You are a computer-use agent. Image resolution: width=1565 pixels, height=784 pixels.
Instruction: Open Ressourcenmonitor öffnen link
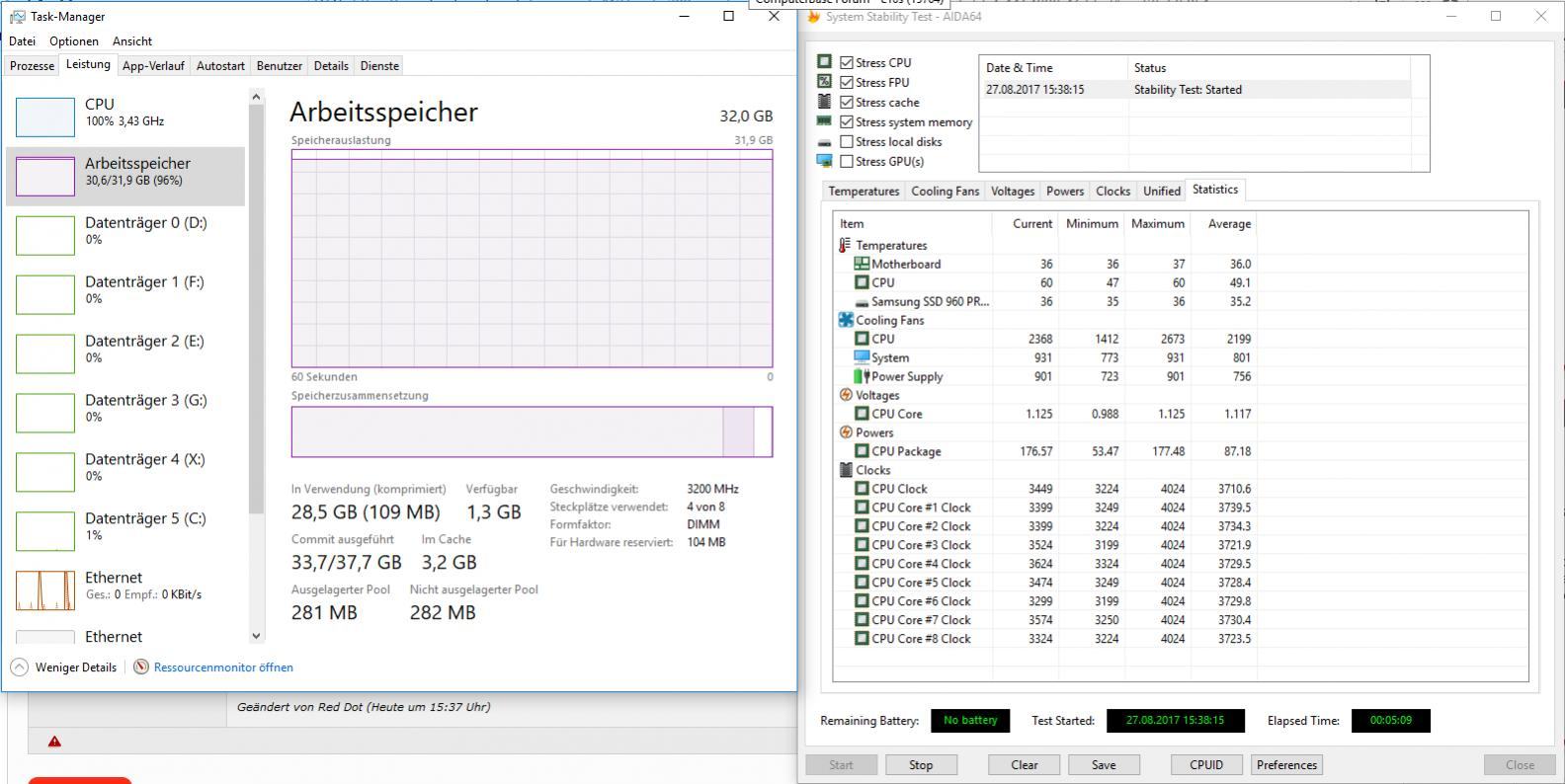pos(223,667)
